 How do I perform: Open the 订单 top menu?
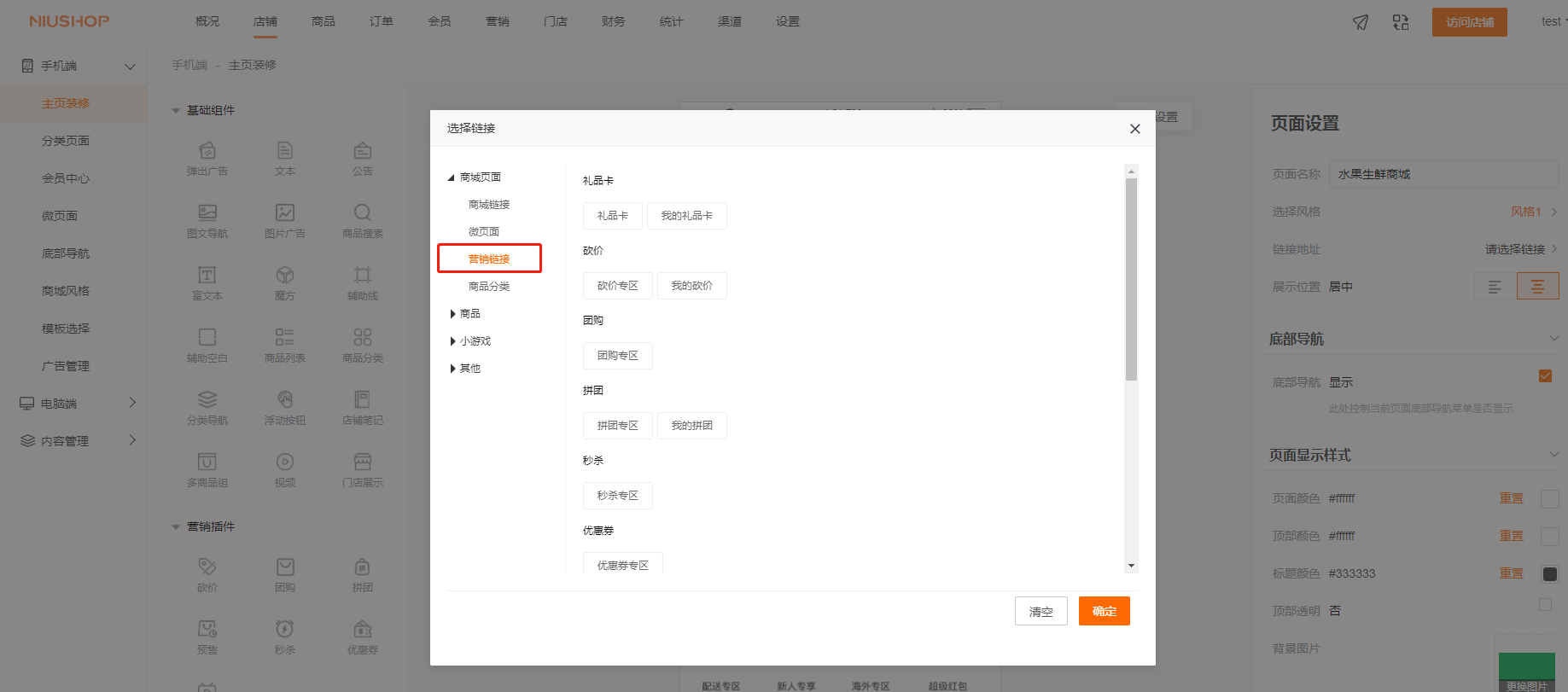pos(382,21)
